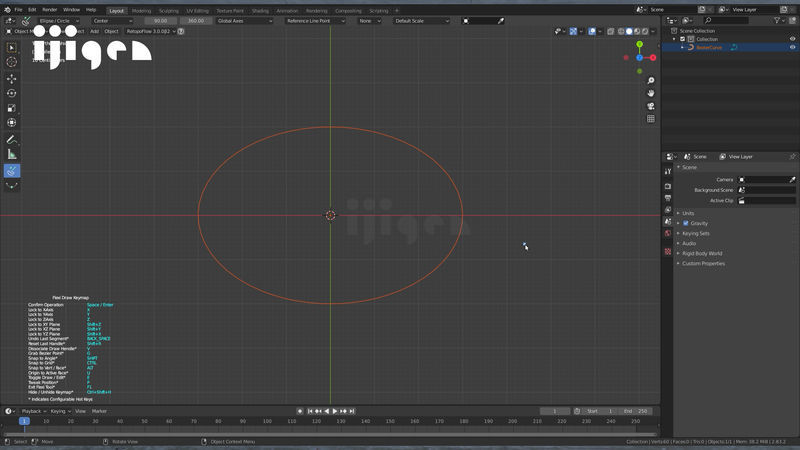Click the Camera field eyedropper icon
Viewport: 800px width, 450px height.
point(792,180)
